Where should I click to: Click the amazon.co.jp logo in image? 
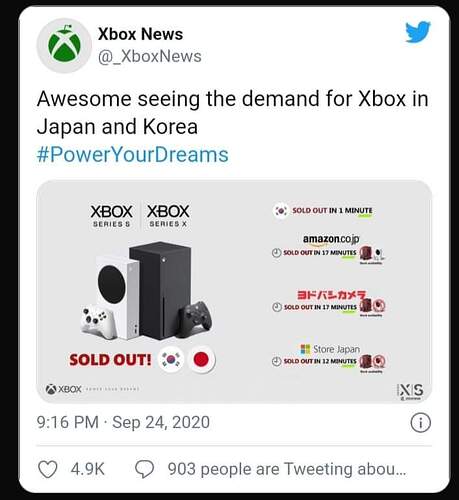pos(331,239)
